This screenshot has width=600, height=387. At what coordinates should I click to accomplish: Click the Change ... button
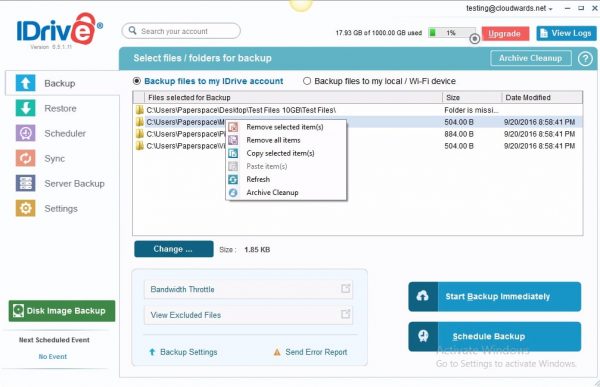coord(174,249)
